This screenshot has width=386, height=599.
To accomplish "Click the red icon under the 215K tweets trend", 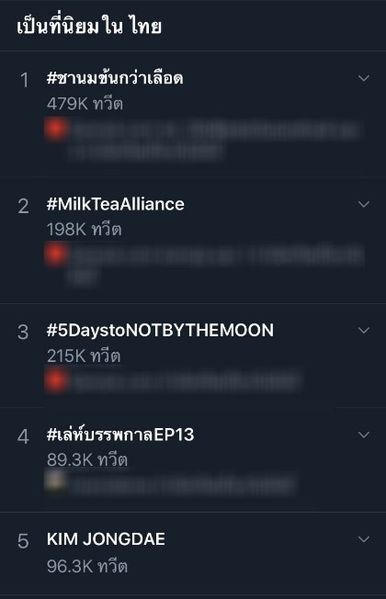I will point(57,381).
